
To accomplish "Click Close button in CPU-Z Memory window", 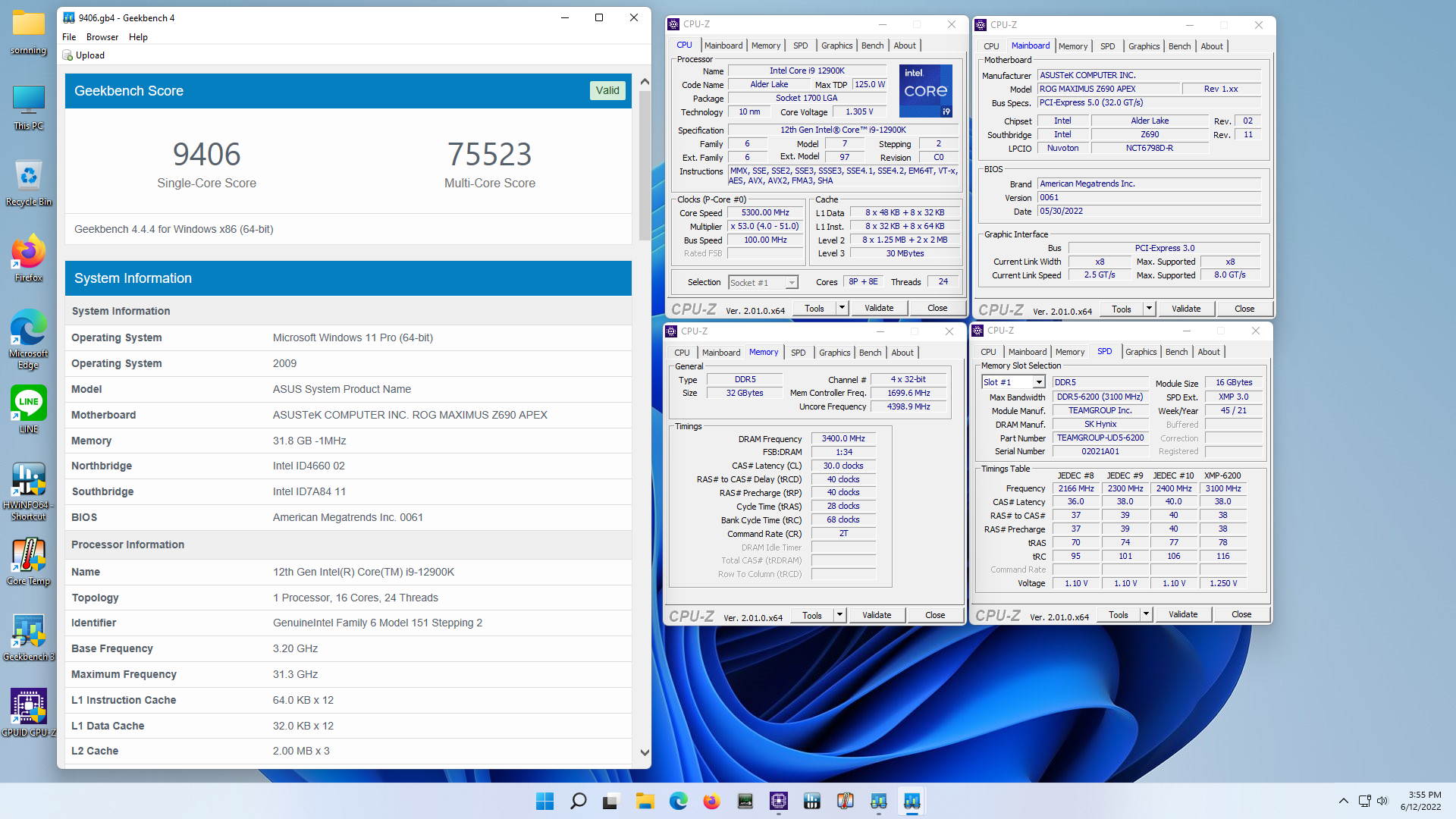I will click(x=935, y=615).
